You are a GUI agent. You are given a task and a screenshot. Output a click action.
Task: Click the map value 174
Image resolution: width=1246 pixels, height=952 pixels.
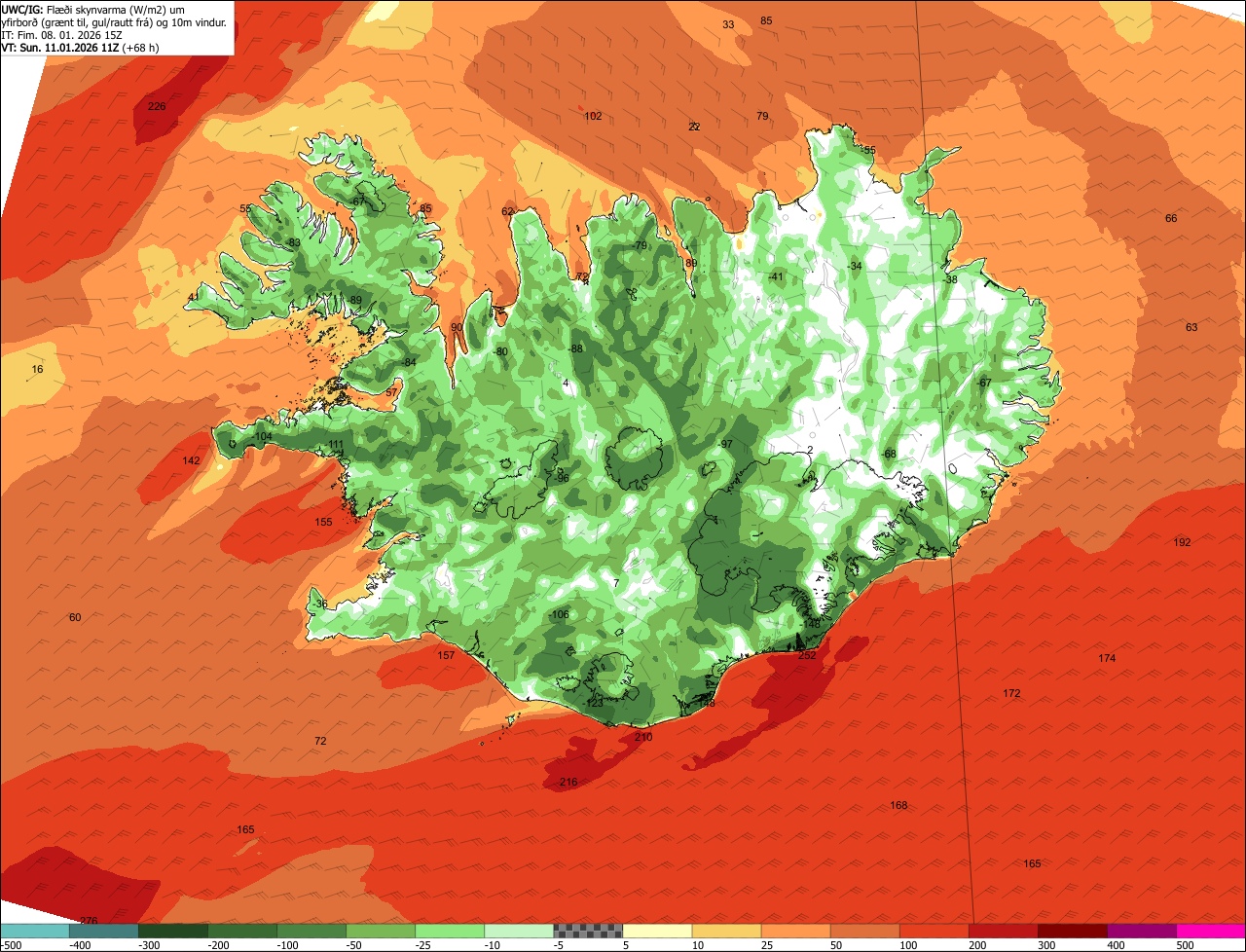click(1107, 658)
